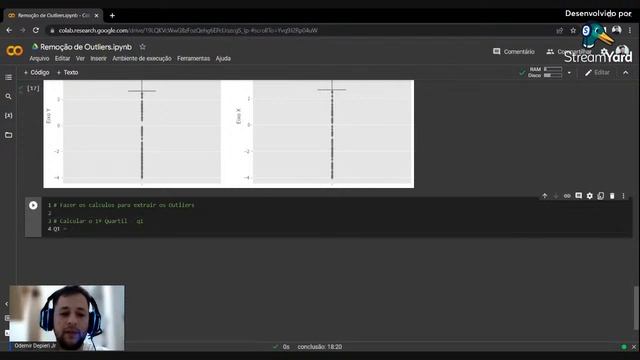Open the Ferramentas menu
This screenshot has width=640, height=360.
193,58
